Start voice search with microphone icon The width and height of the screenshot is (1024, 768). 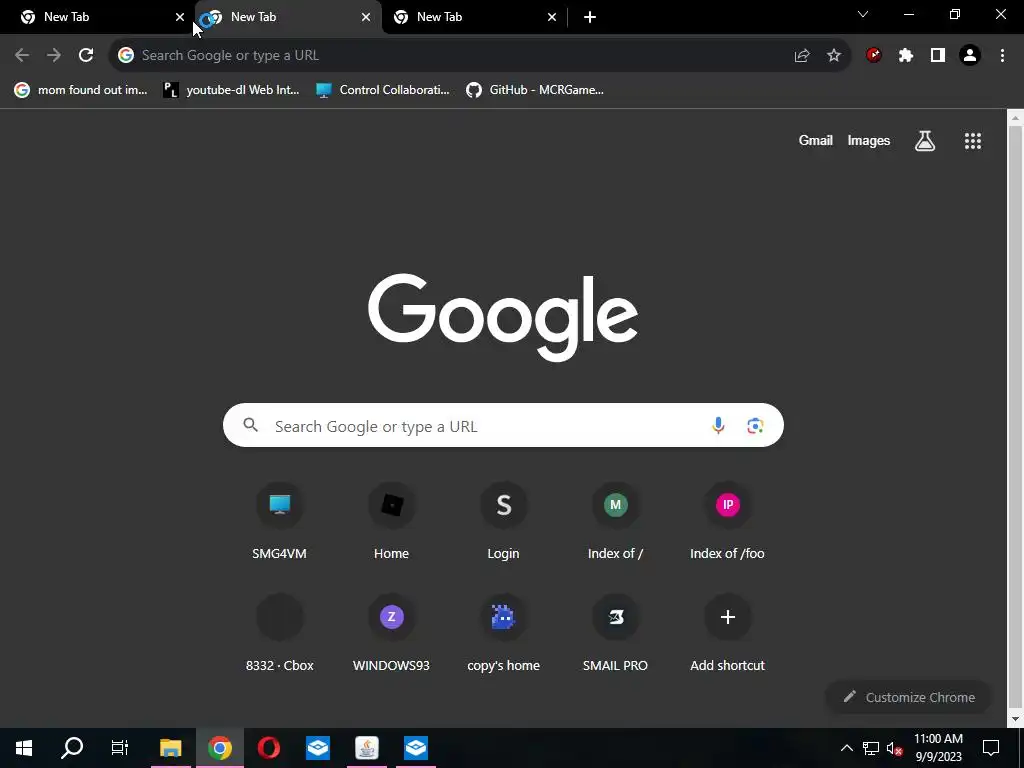tap(718, 425)
